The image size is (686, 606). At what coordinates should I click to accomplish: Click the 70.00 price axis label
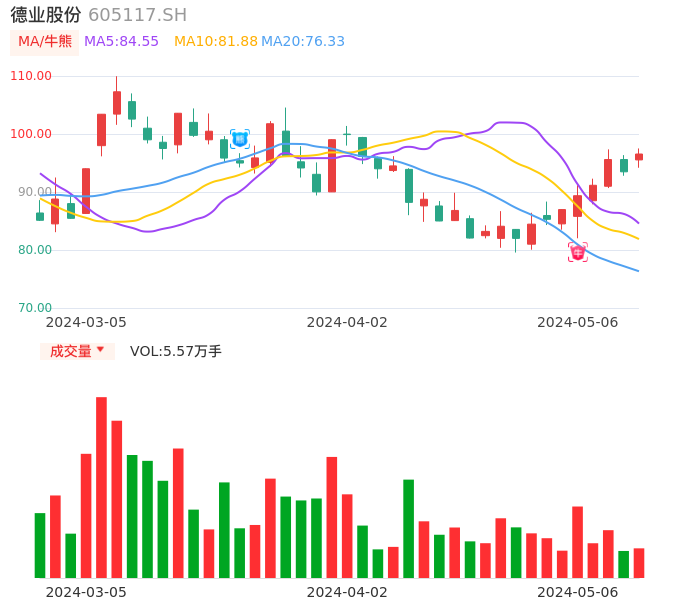coord(32,308)
